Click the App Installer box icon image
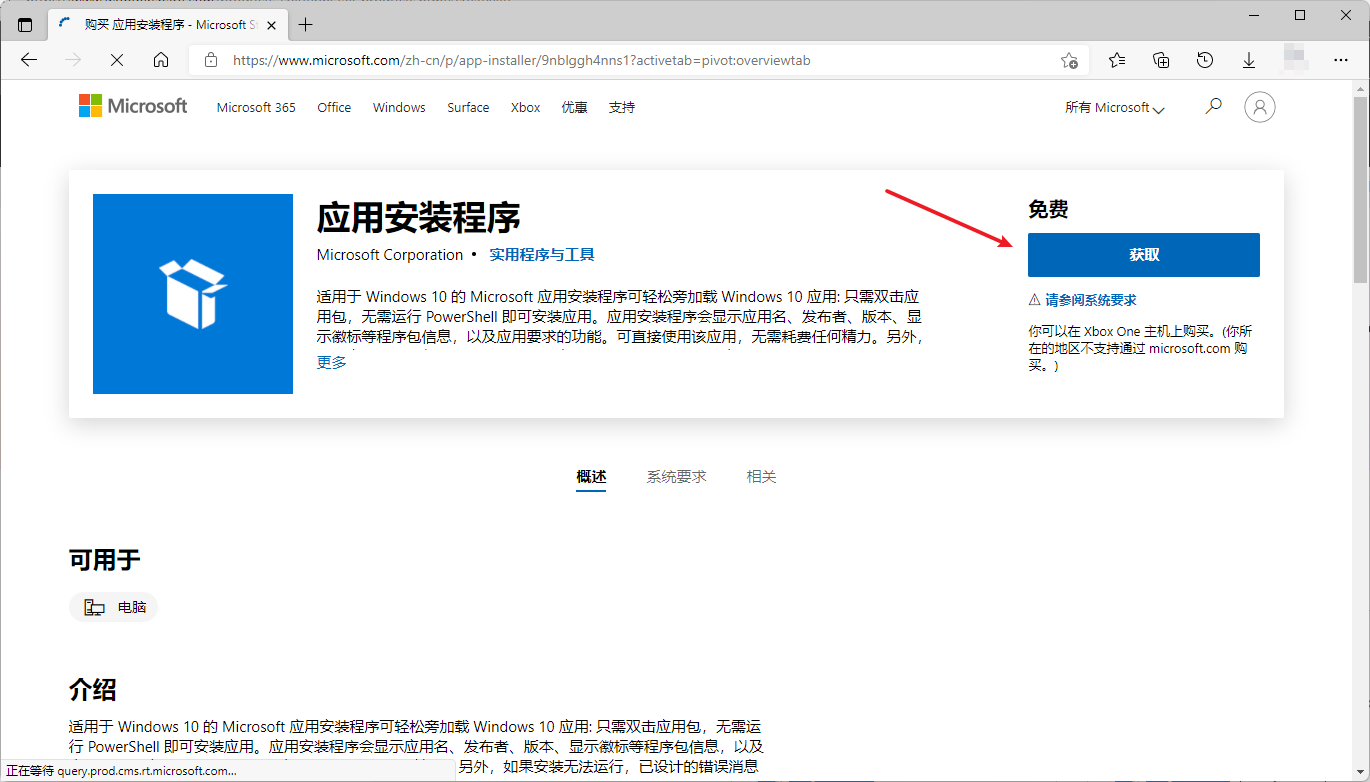This screenshot has width=1370, height=782. [x=193, y=294]
